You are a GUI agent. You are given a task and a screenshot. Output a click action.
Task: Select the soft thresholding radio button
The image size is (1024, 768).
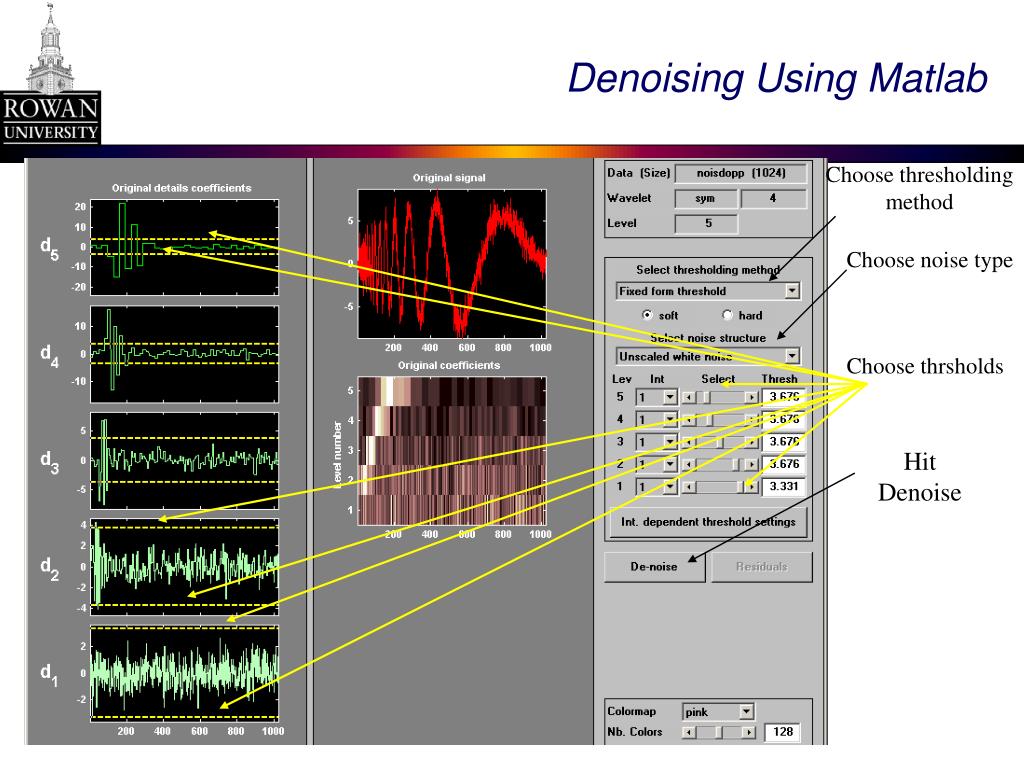tap(647, 315)
